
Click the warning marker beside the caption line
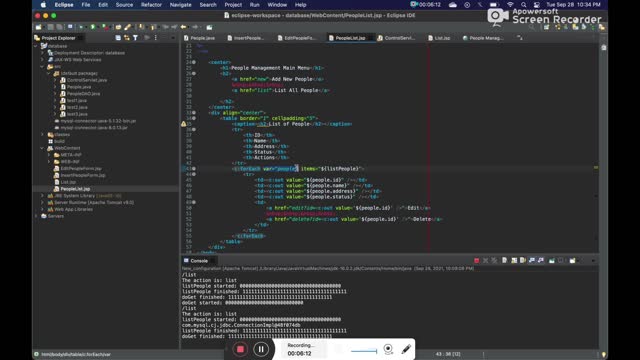[184, 124]
